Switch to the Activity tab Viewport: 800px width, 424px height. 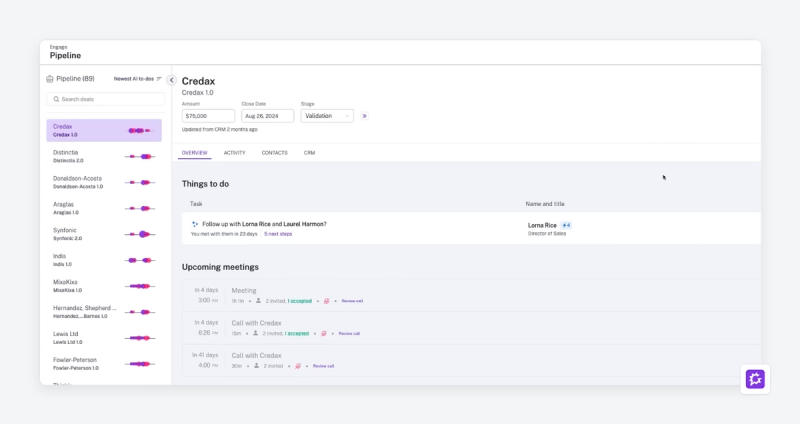(234, 153)
